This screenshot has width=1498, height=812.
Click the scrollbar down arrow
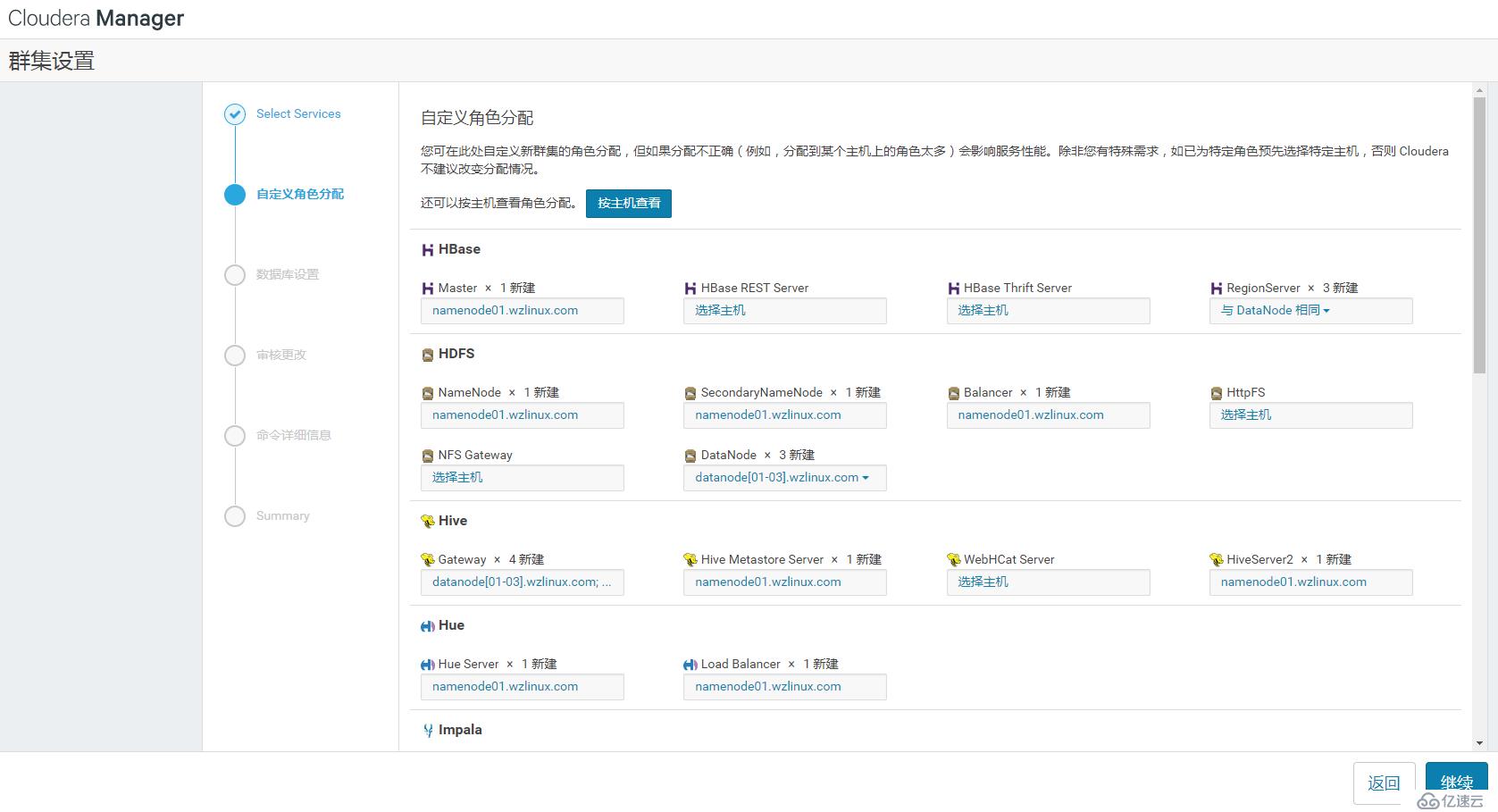tap(1479, 743)
